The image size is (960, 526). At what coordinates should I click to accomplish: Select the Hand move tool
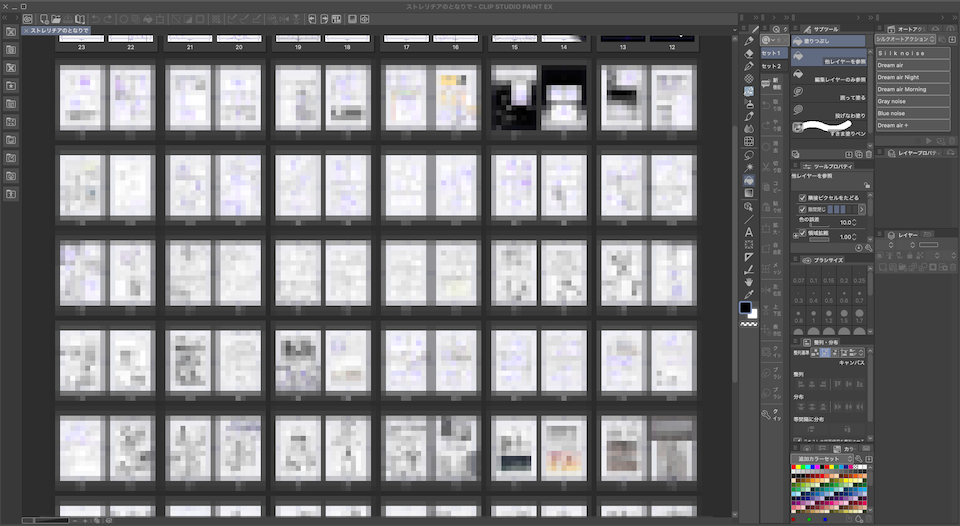tap(749, 282)
